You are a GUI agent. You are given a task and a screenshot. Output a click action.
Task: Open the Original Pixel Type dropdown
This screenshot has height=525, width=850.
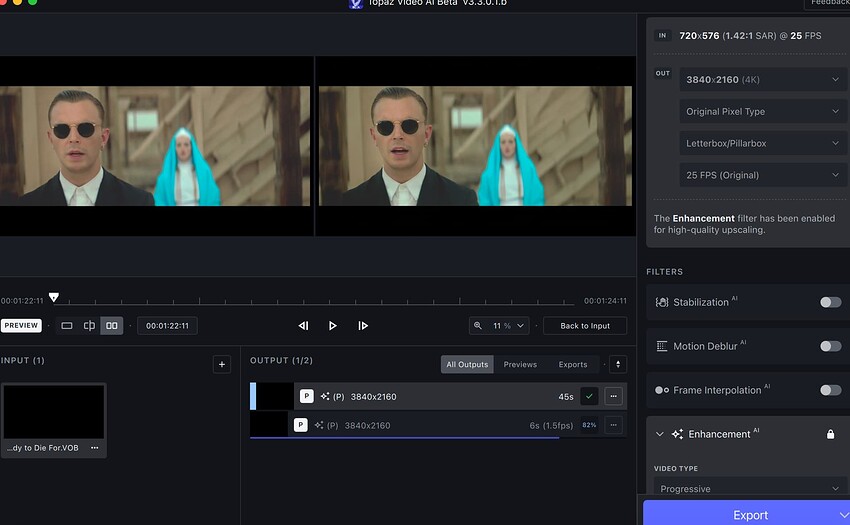pos(763,112)
